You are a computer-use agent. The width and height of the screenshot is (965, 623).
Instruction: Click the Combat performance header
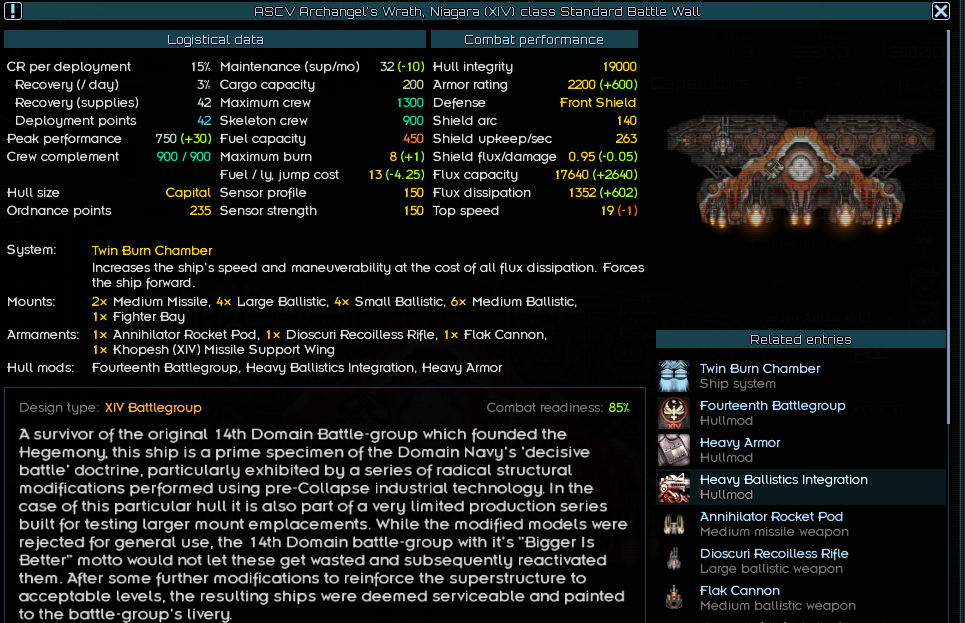pos(534,39)
